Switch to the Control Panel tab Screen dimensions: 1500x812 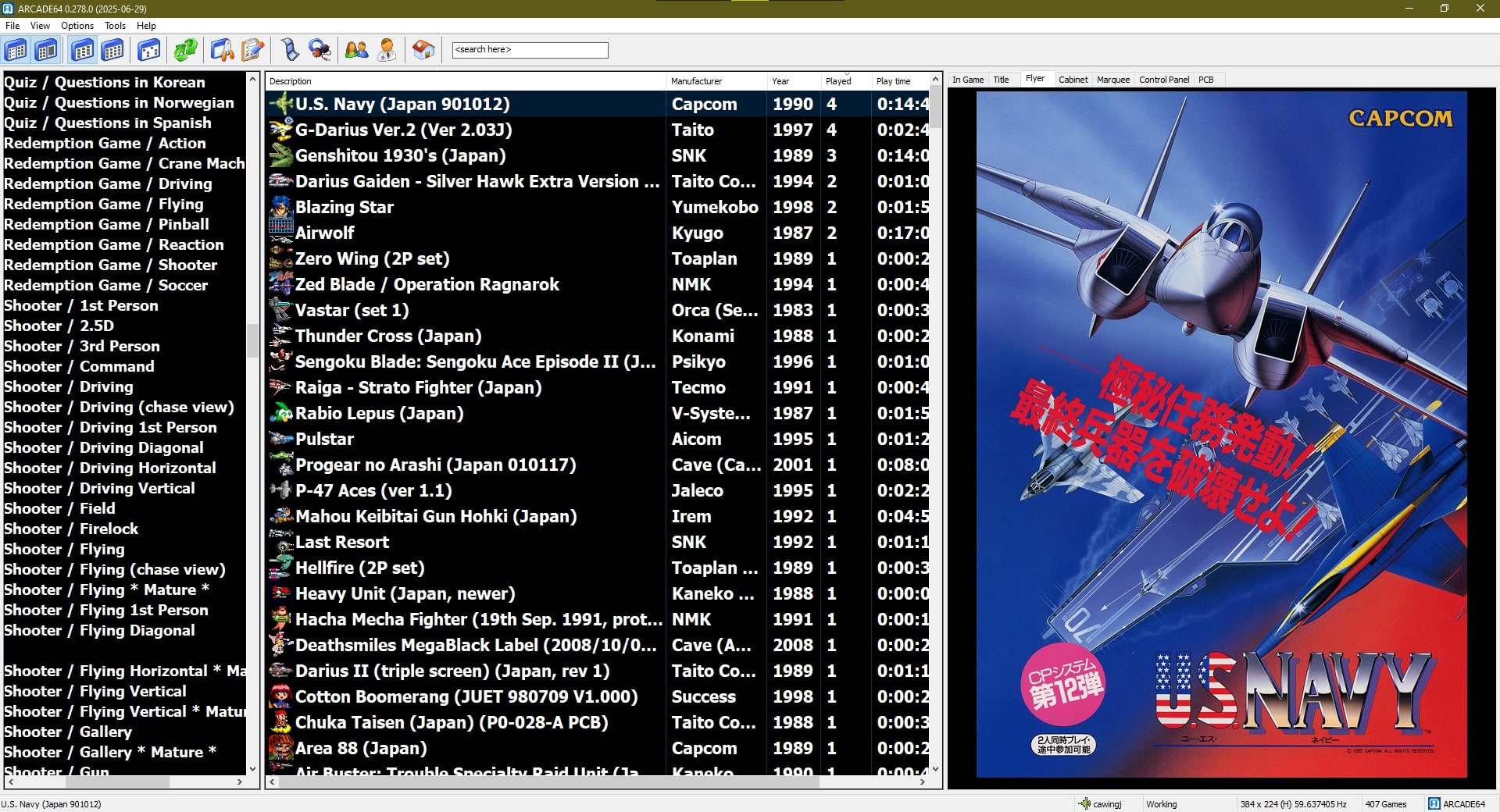[x=1164, y=80]
